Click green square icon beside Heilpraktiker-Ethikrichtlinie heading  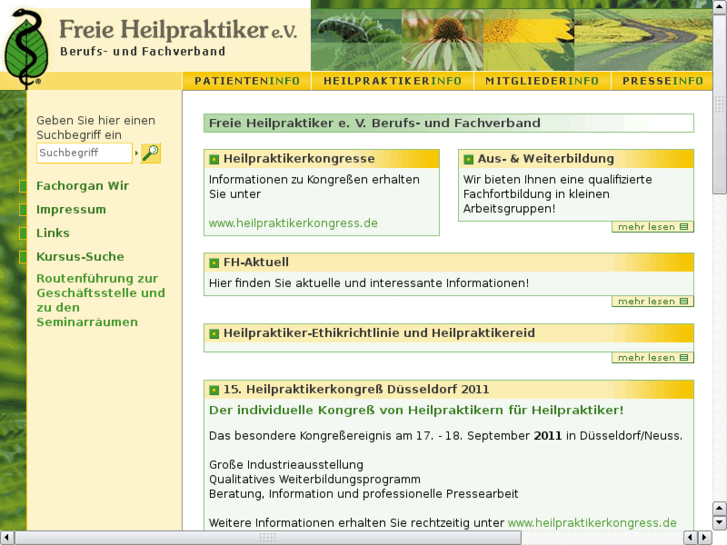coord(214,334)
